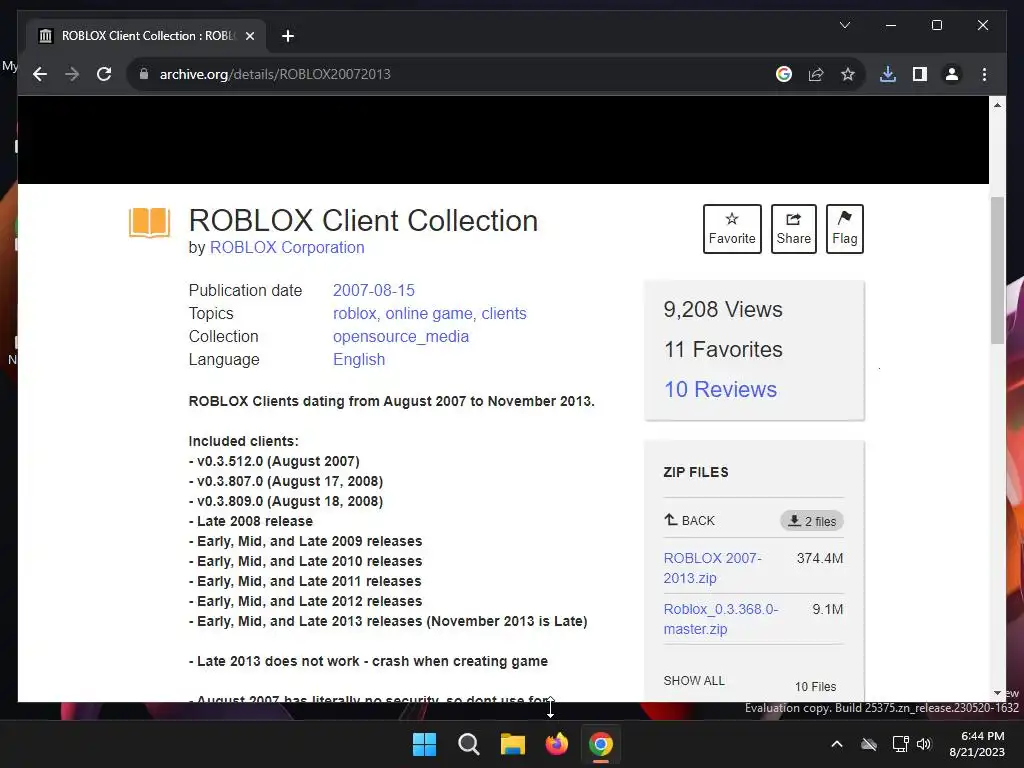Viewport: 1024px width, 768px height.
Task: Reload the archive.org page
Action: (x=104, y=74)
